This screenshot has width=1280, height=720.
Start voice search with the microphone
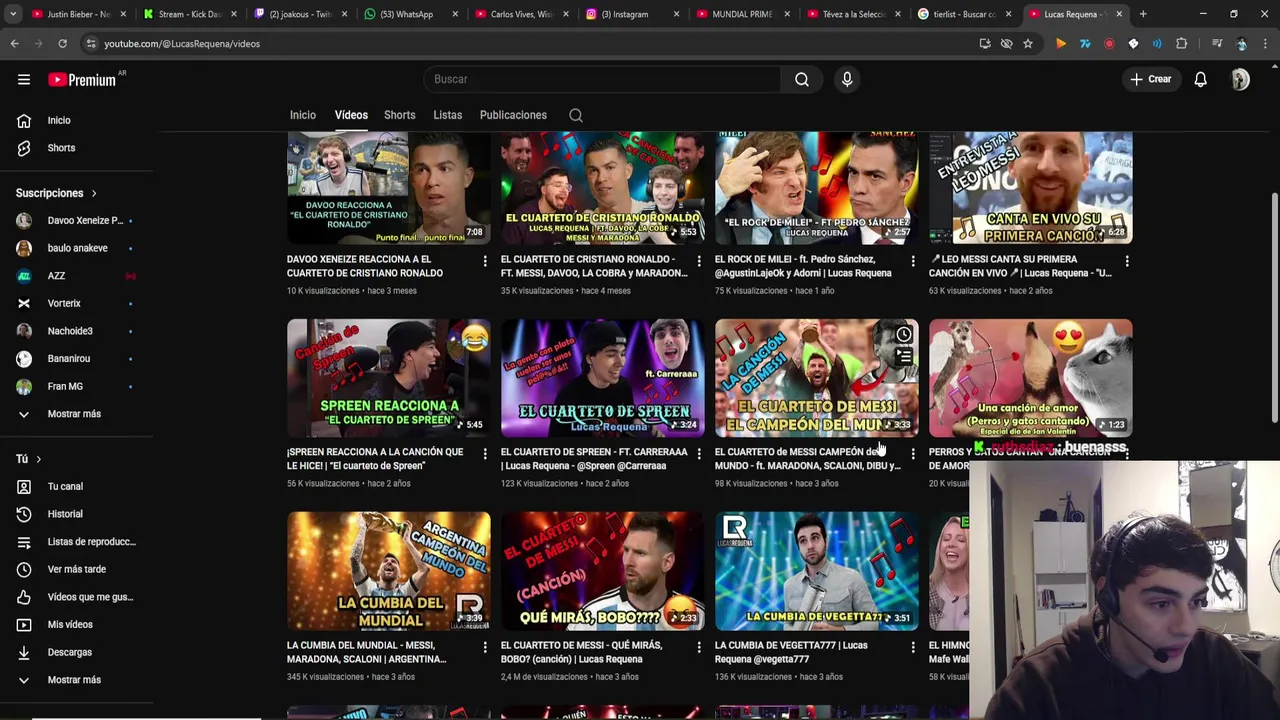pyautogui.click(x=847, y=79)
